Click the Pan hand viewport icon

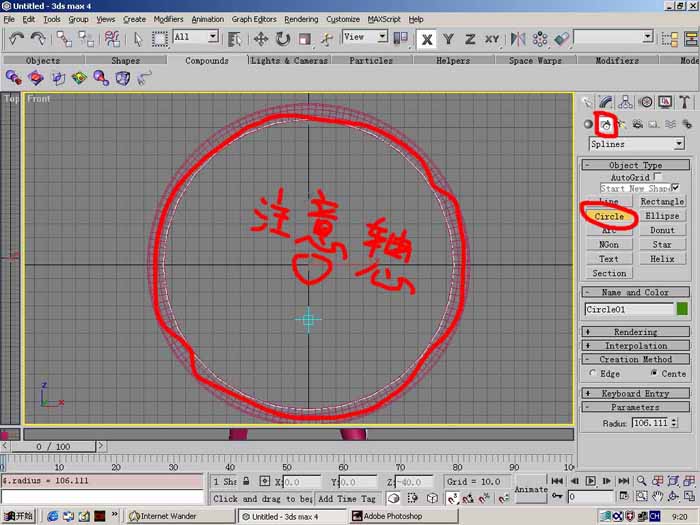[x=658, y=496]
